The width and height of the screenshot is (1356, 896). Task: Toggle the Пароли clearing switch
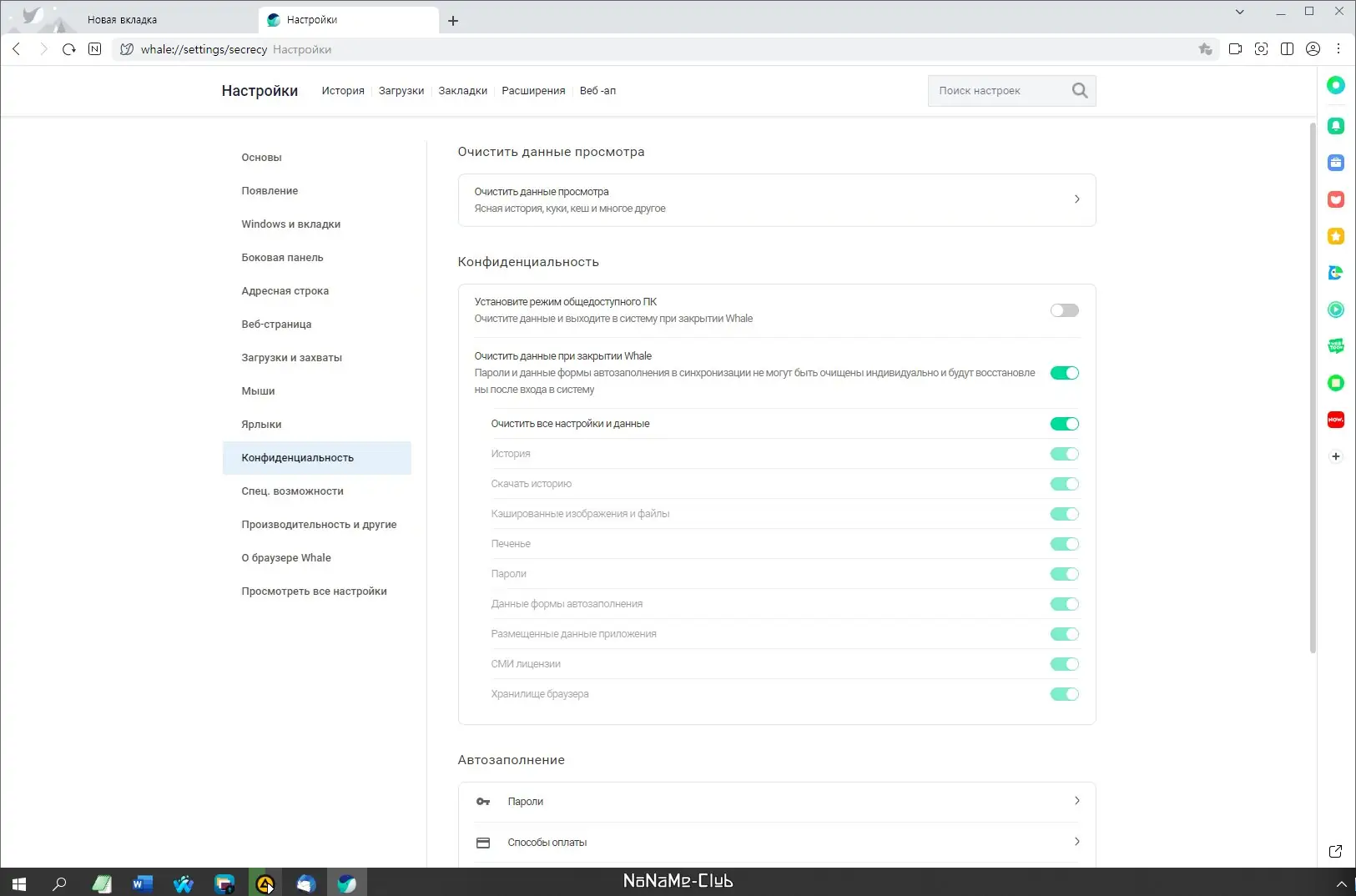pos(1065,574)
